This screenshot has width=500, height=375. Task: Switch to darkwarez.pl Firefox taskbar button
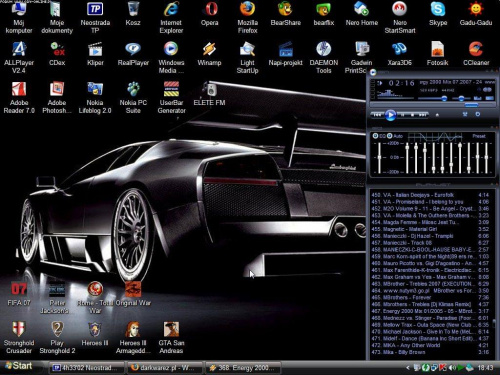165,368
